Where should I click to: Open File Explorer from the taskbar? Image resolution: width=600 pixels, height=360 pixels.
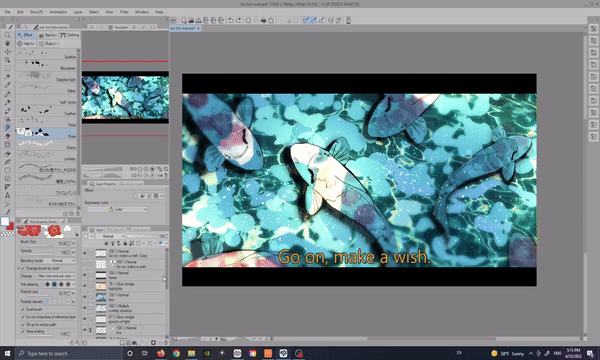pos(191,353)
